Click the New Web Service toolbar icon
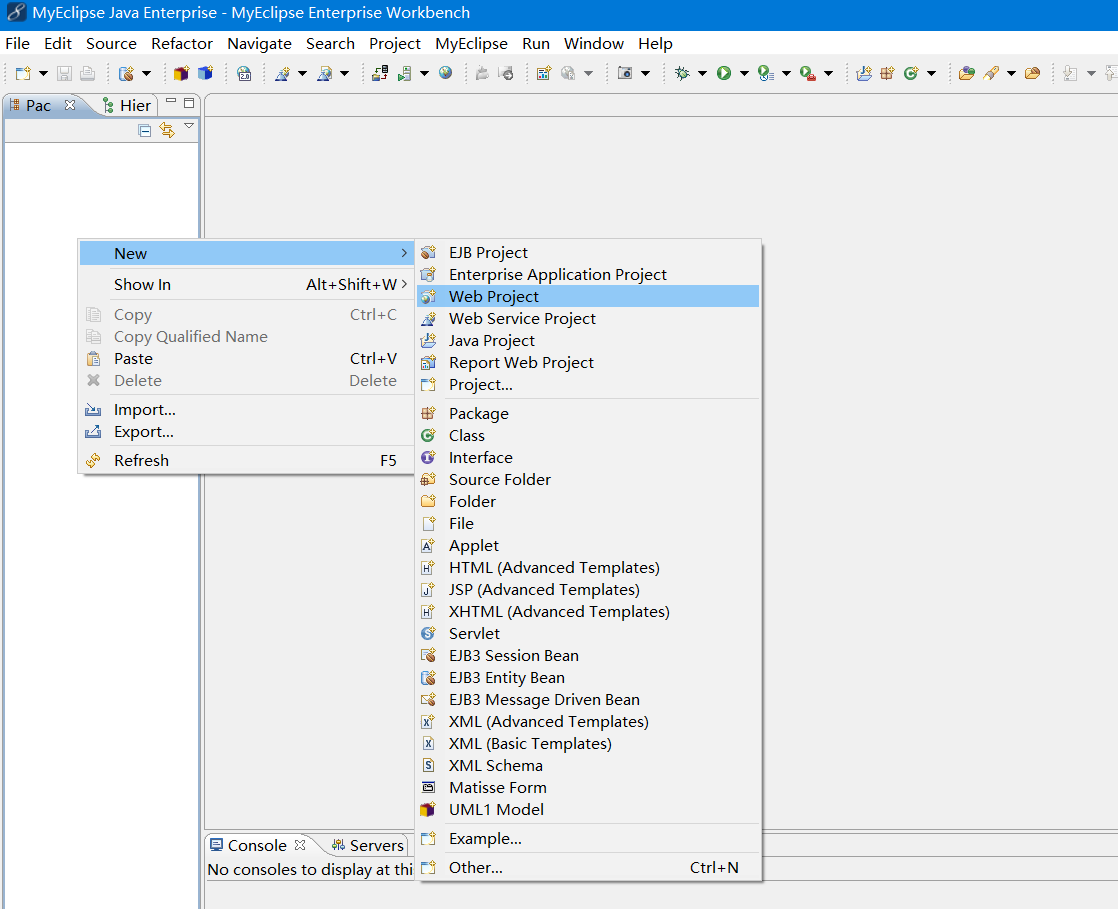Image resolution: width=1118 pixels, height=909 pixels. 282,73
